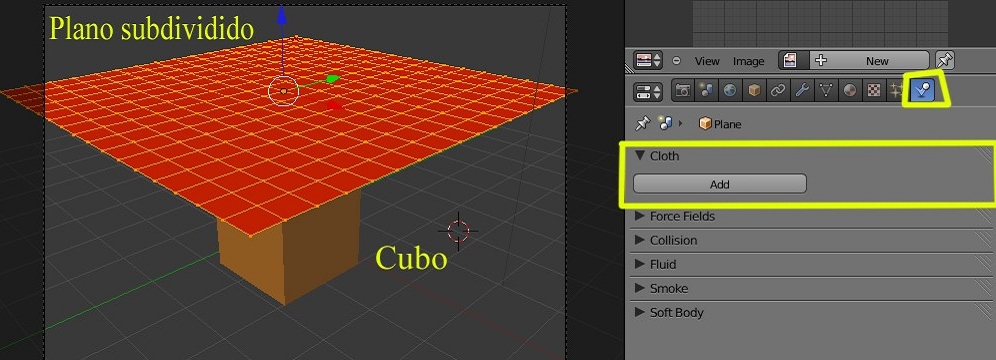Open the View menu
This screenshot has width=996, height=360.
(x=707, y=61)
